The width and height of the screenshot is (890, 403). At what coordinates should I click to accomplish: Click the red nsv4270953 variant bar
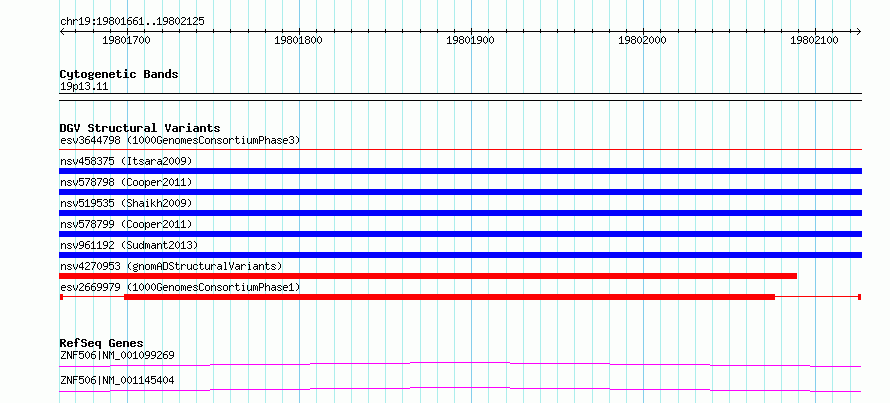[x=428, y=276]
